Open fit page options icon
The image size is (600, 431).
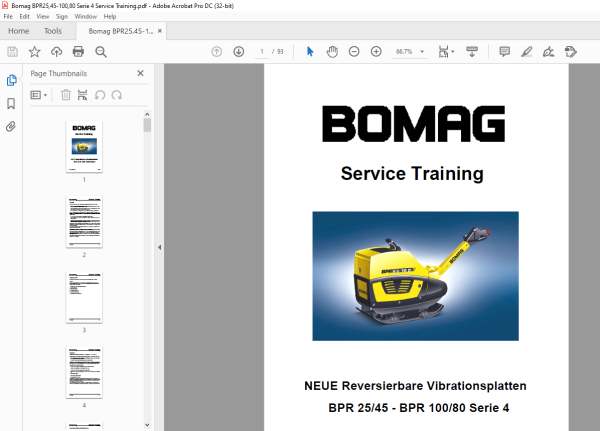[443, 52]
